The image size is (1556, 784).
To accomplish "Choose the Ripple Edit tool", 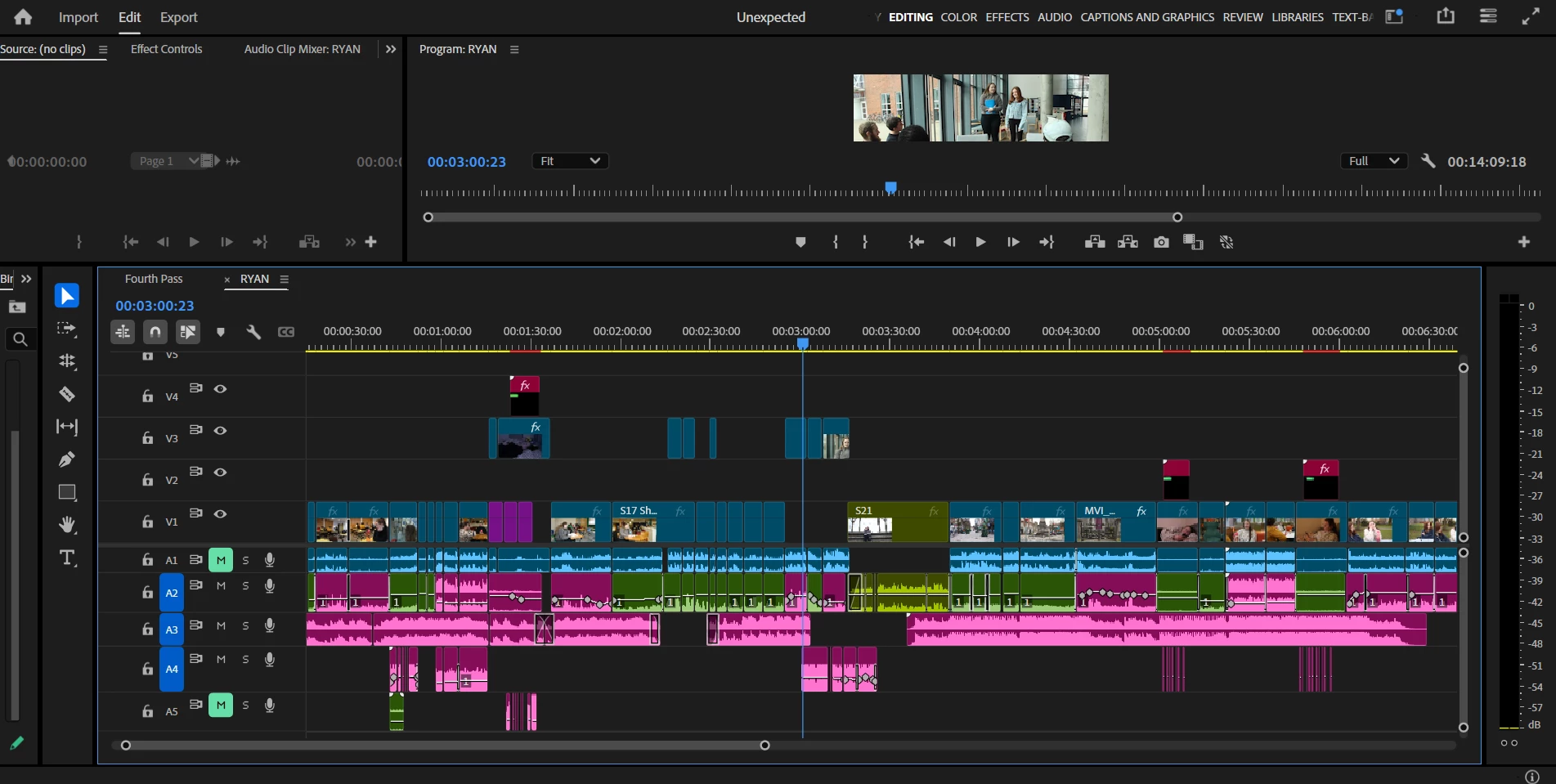I will (x=67, y=361).
